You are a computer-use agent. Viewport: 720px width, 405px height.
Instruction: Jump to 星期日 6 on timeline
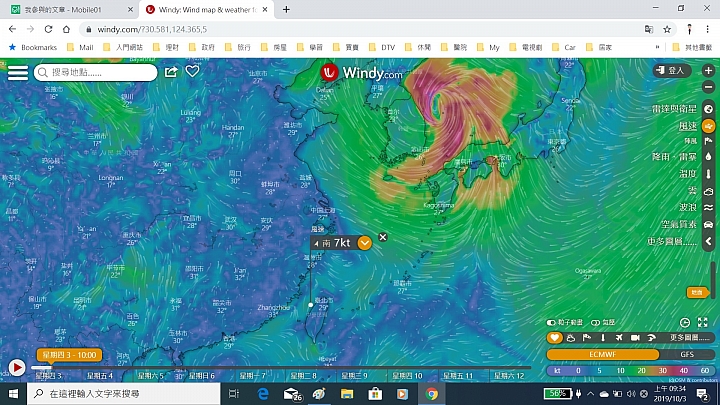pos(202,376)
